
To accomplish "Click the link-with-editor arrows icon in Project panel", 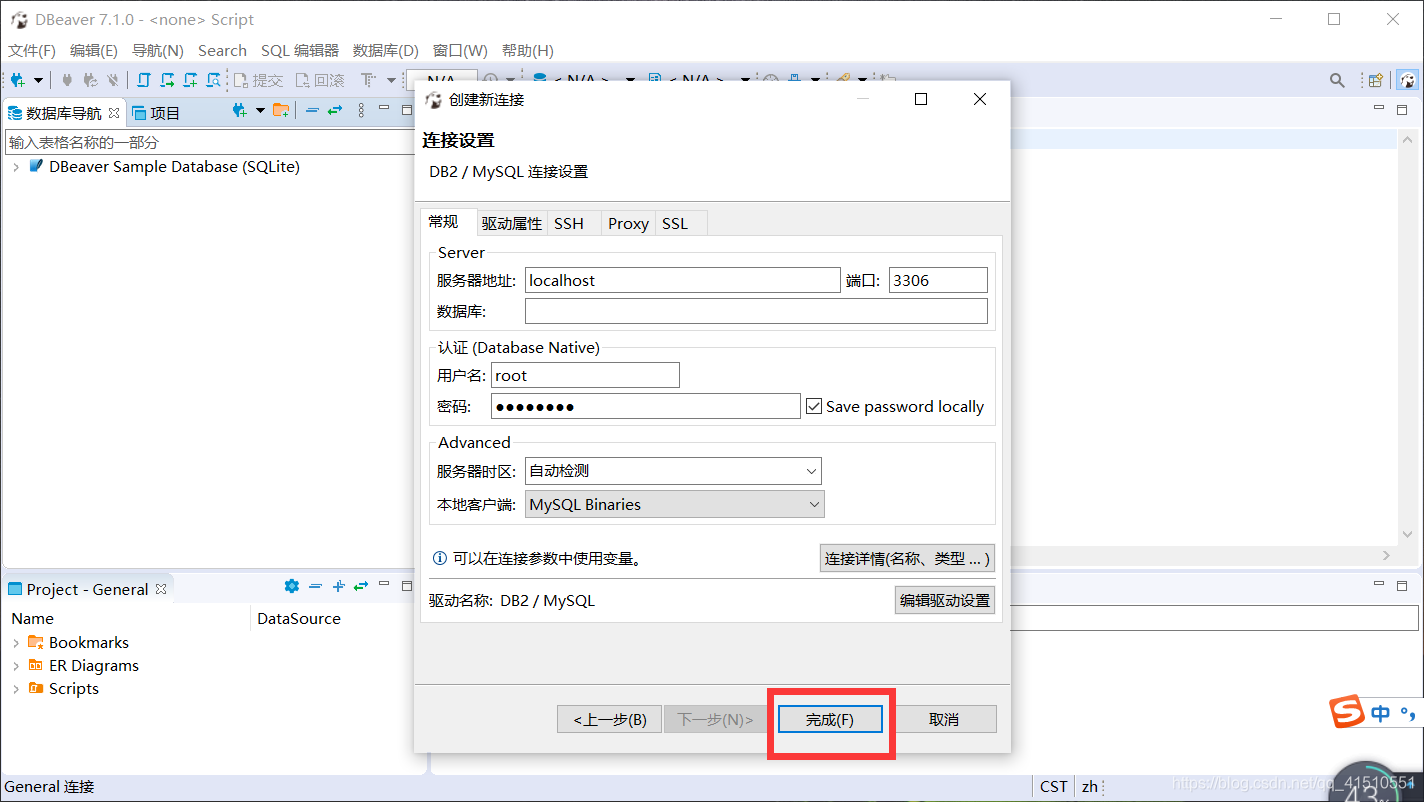I will pyautogui.click(x=360, y=586).
